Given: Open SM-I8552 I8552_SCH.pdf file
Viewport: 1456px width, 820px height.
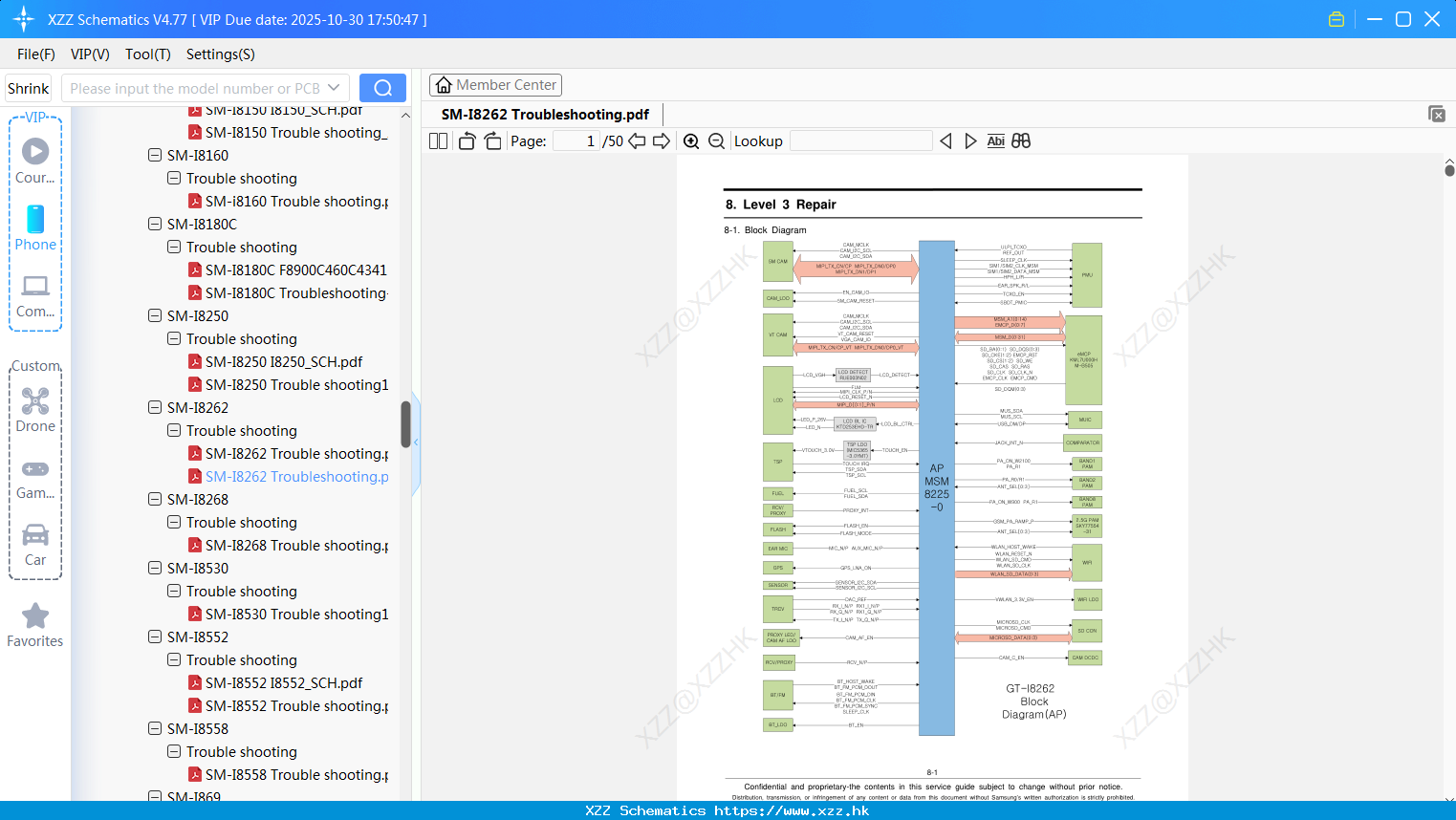Looking at the screenshot, I should pyautogui.click(x=275, y=682).
